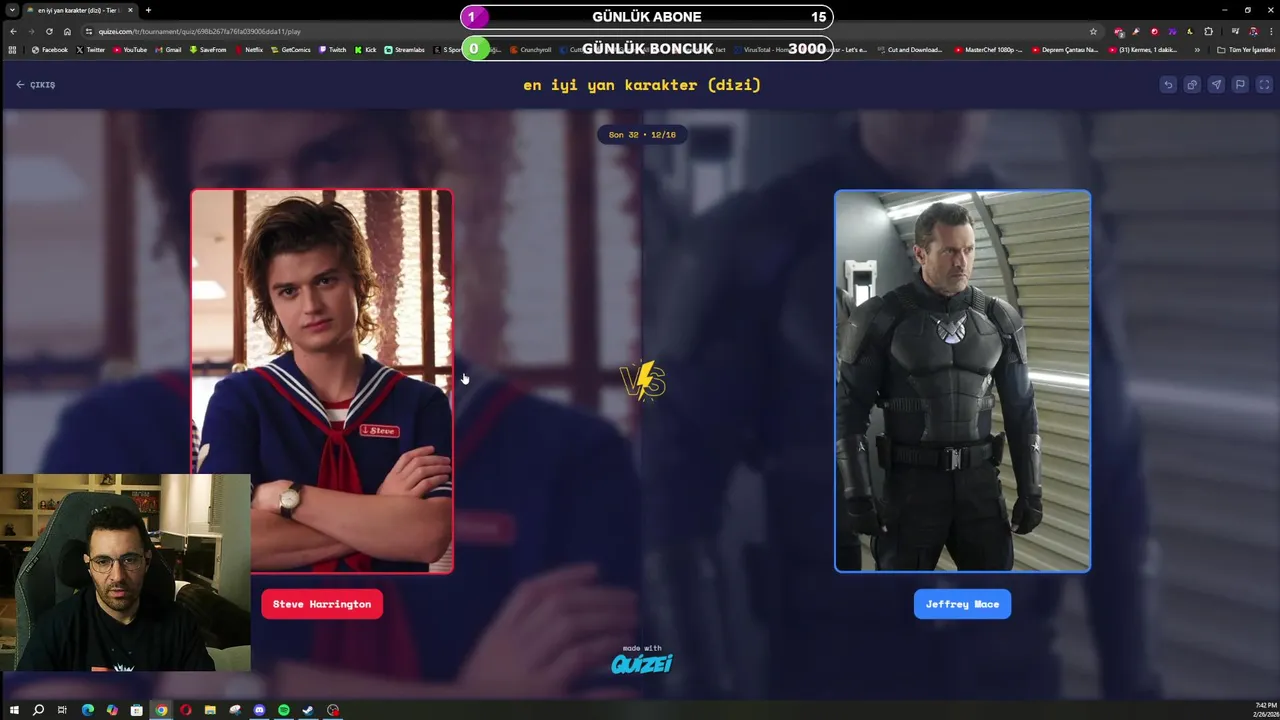Open Opera browser from taskbar
This screenshot has width=1280, height=720.
point(186,710)
